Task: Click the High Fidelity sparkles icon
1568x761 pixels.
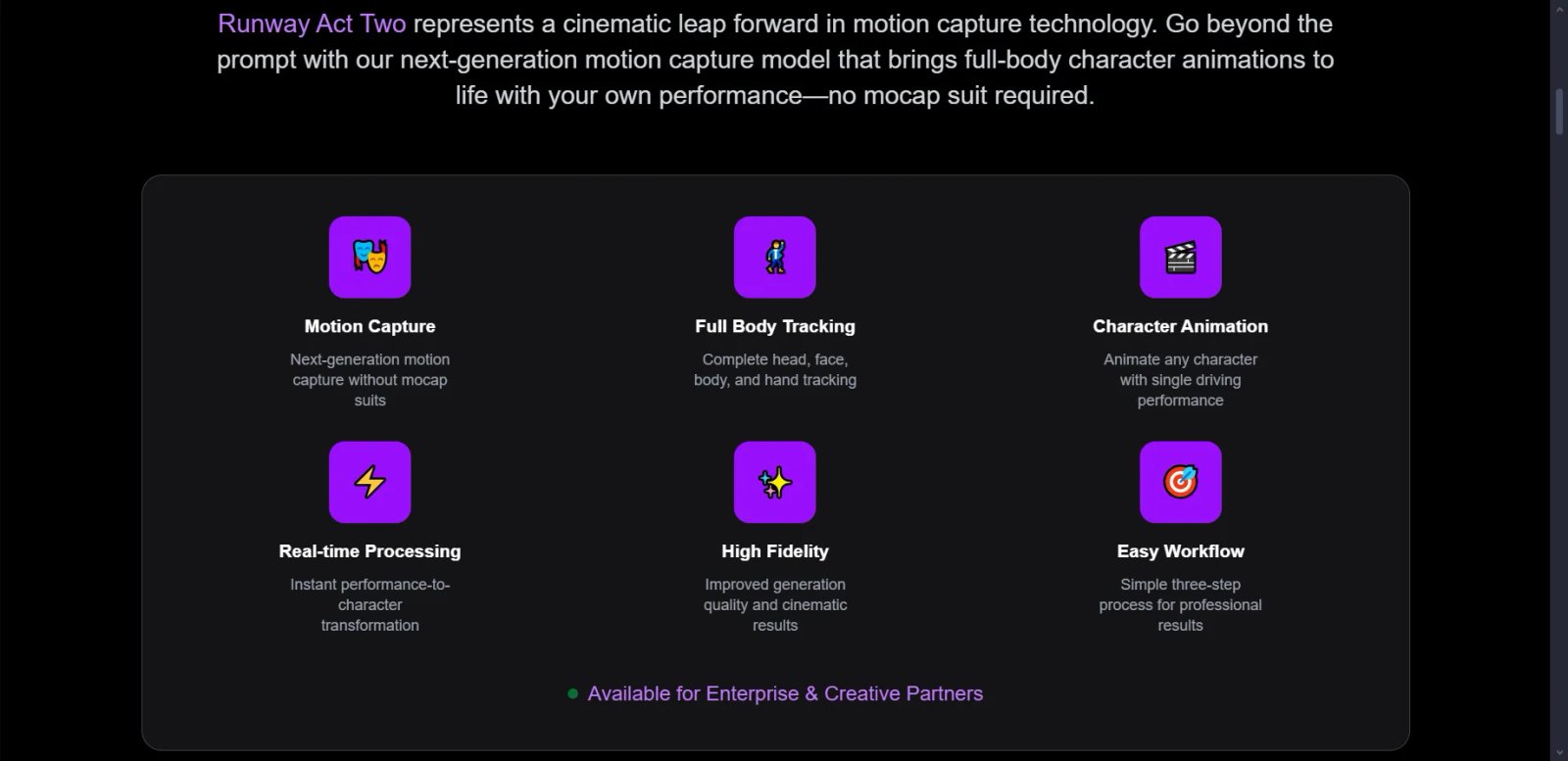Action: 774,482
